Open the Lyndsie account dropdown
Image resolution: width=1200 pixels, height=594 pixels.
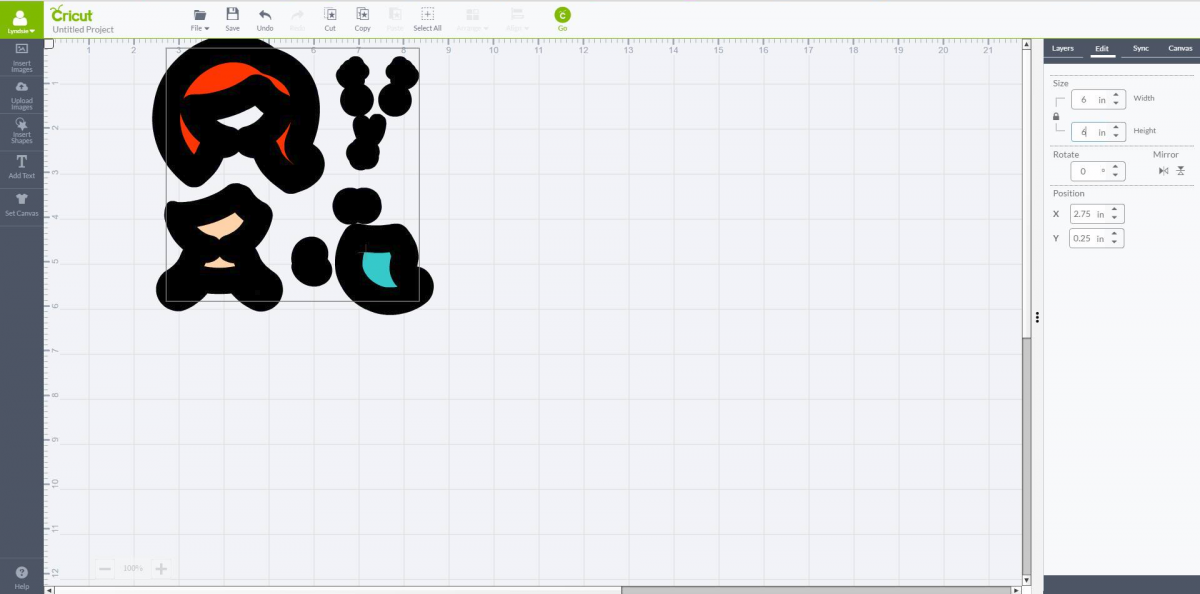coord(21,24)
